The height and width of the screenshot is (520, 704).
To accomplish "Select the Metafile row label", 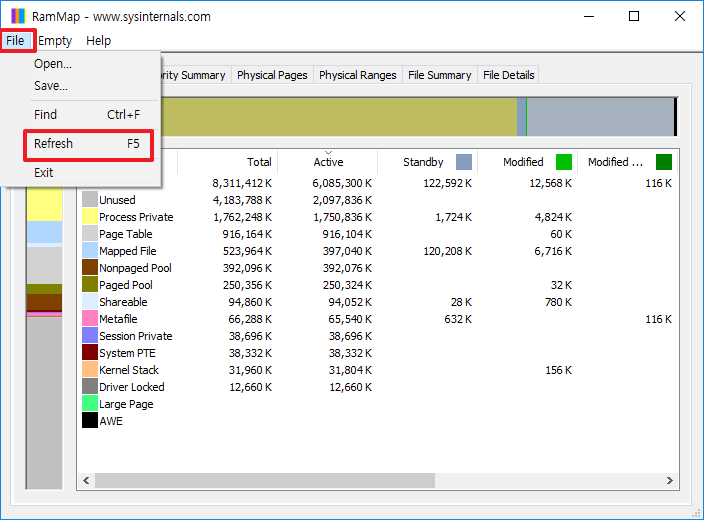I will point(118,319).
